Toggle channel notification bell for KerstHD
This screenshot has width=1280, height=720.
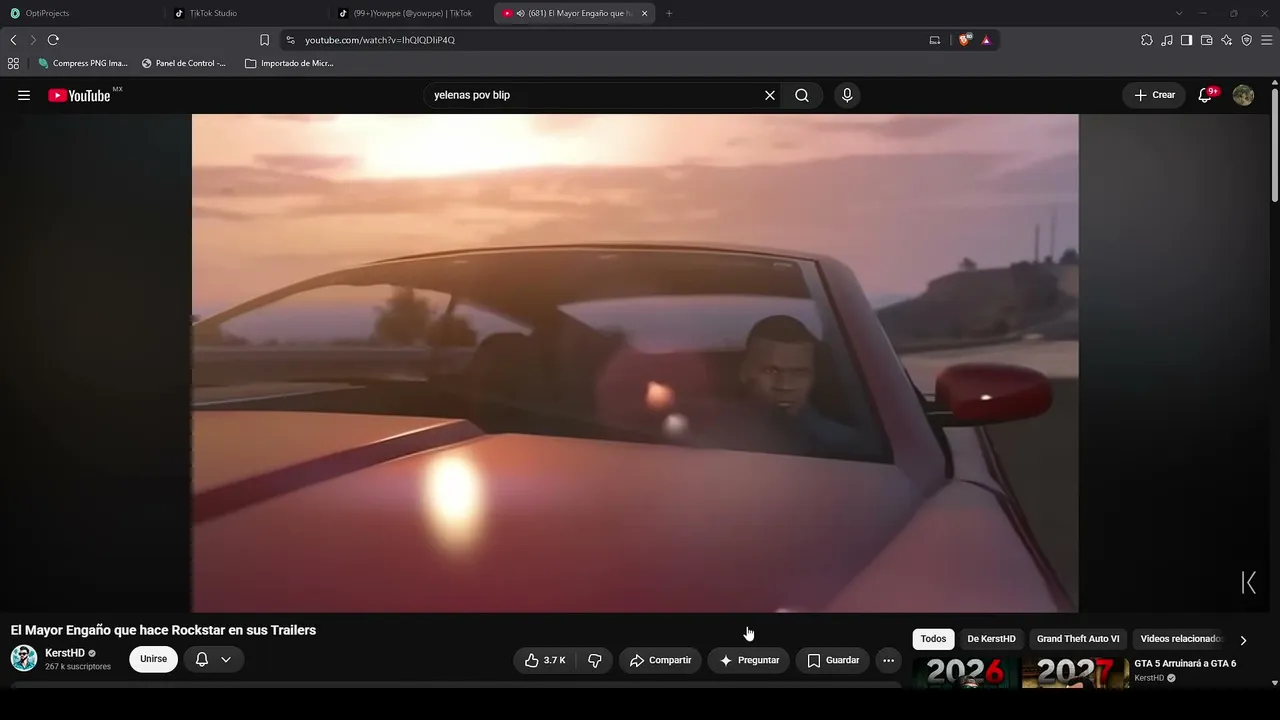tap(202, 660)
